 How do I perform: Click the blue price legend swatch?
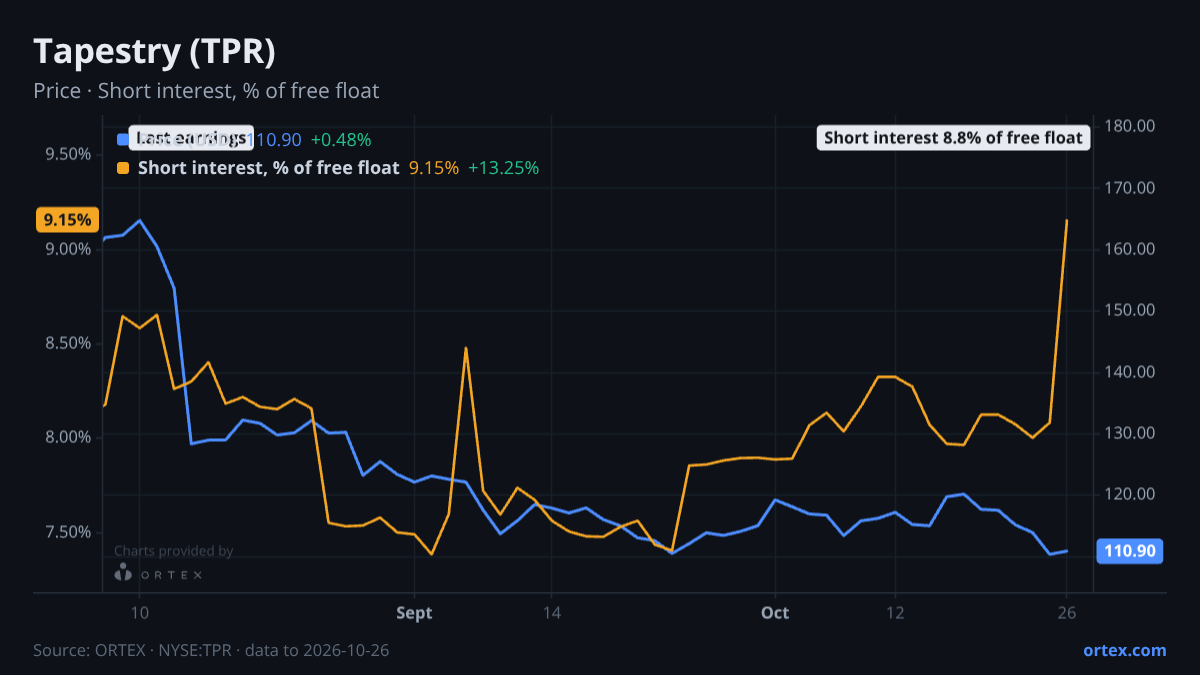coord(123,139)
